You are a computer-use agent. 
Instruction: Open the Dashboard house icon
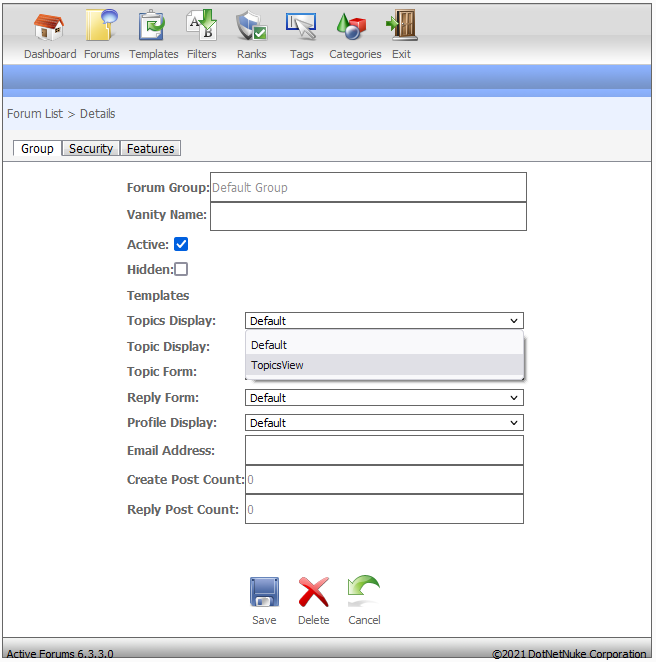click(49, 26)
